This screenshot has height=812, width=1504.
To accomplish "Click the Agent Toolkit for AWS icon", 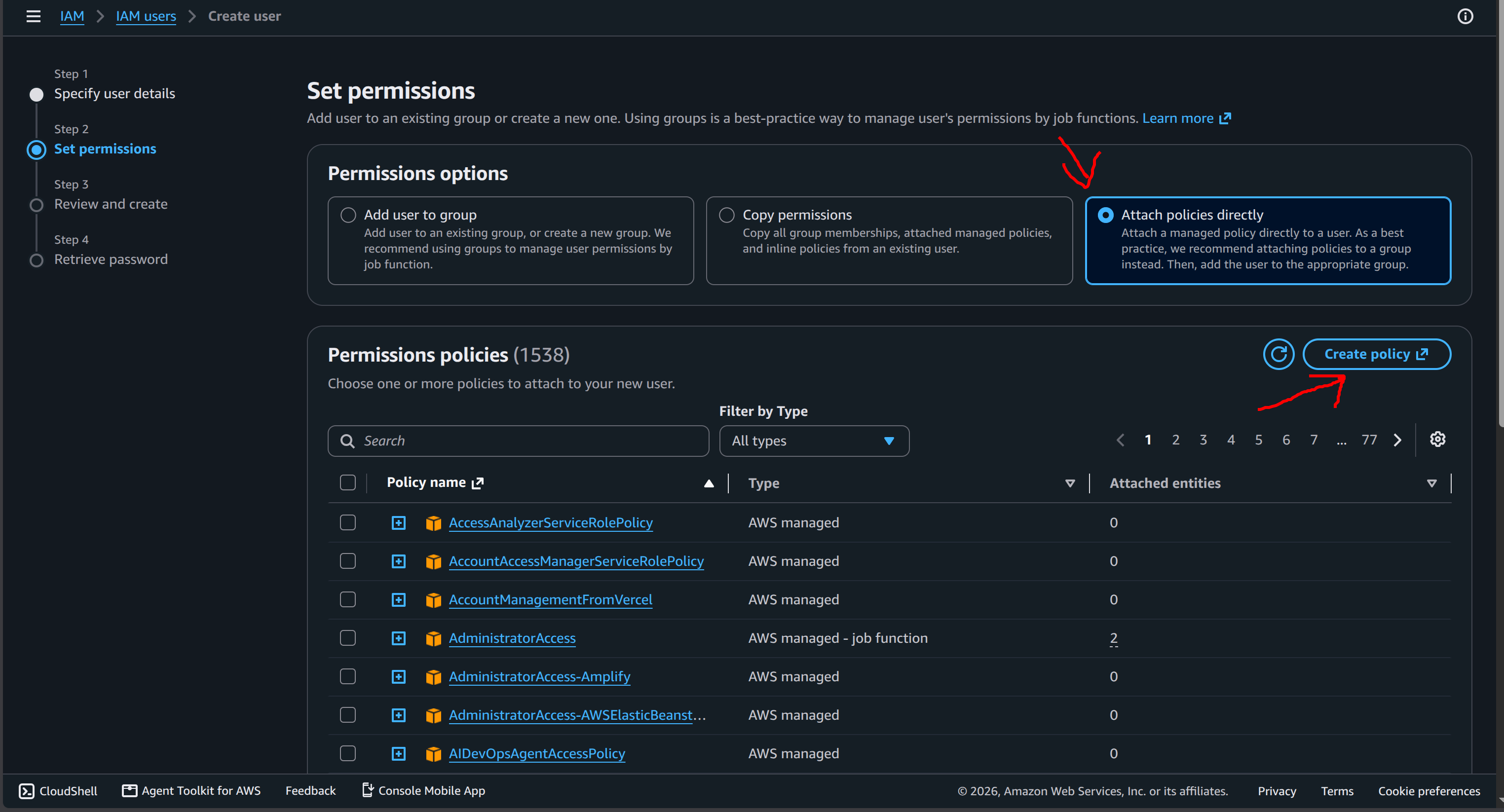I will pyautogui.click(x=129, y=790).
